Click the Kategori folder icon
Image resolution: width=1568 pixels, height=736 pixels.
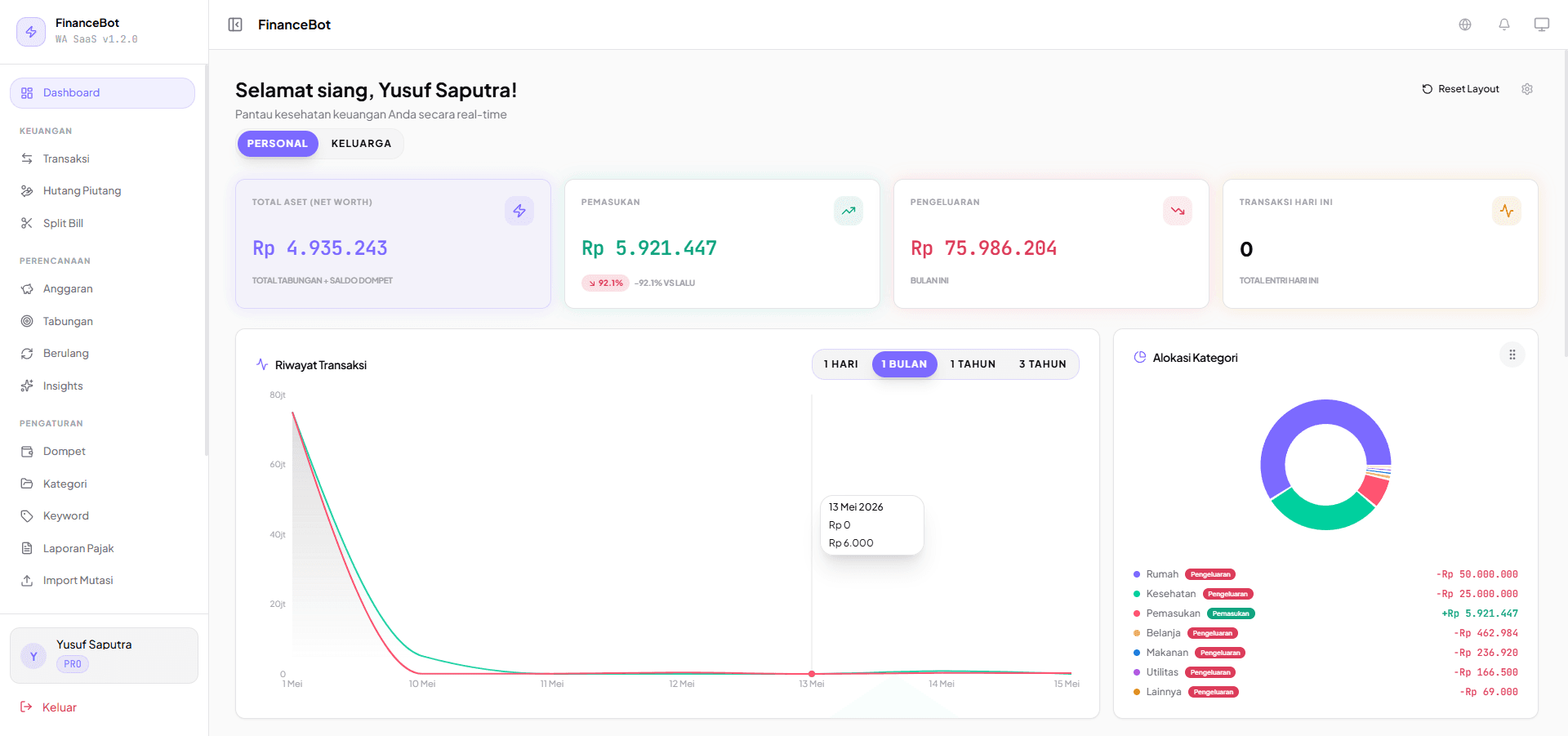27,484
